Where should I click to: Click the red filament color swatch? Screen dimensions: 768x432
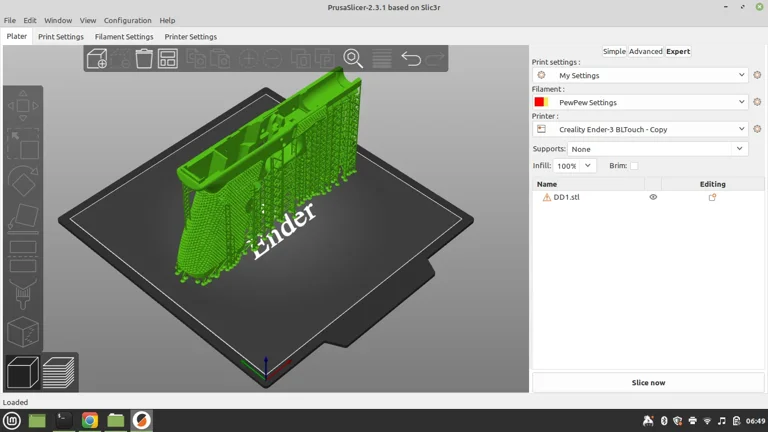point(540,102)
